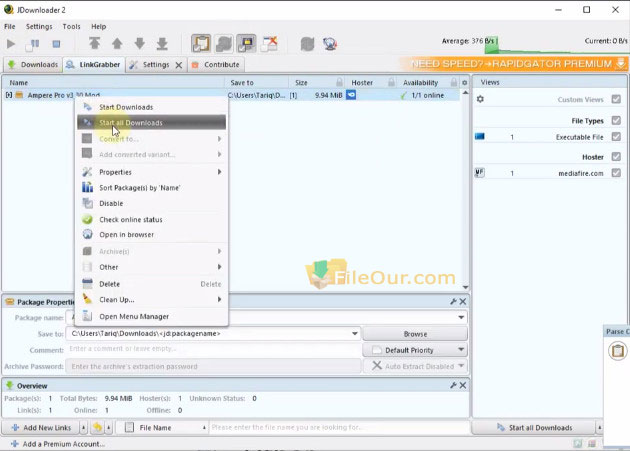The width and height of the screenshot is (630, 451).
Task: Switch to the Downloads tab
Action: pyautogui.click(x=33, y=65)
